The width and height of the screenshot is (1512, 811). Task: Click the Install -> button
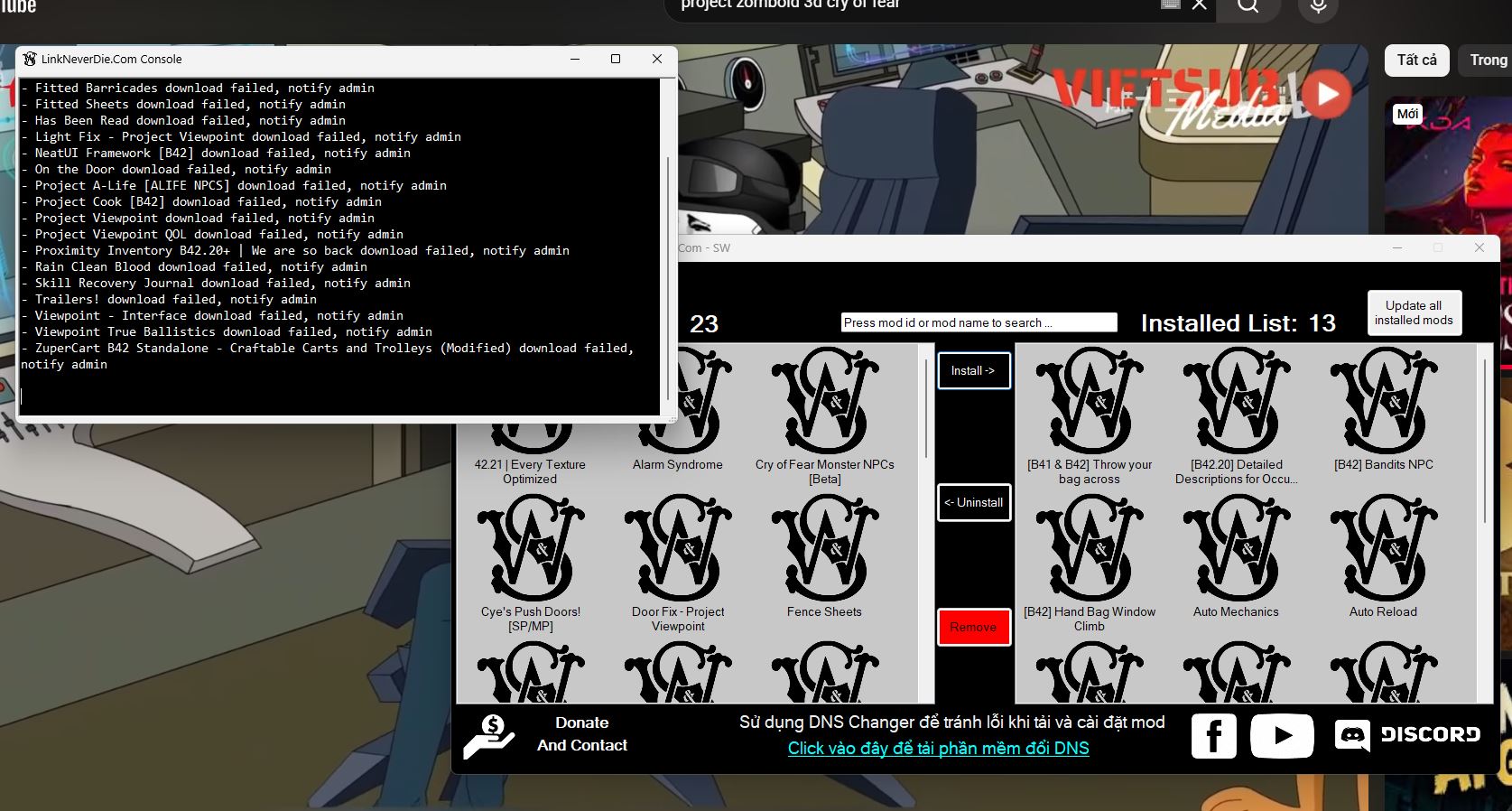973,370
